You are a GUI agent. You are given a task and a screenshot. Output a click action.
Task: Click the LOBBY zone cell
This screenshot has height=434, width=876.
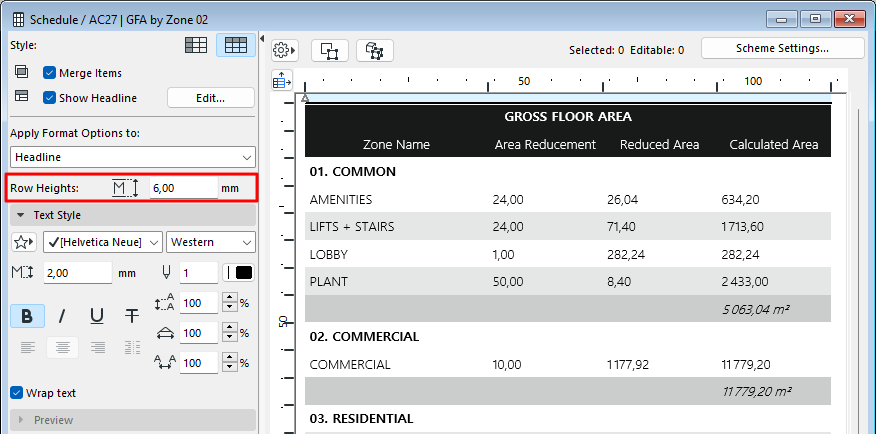328,255
